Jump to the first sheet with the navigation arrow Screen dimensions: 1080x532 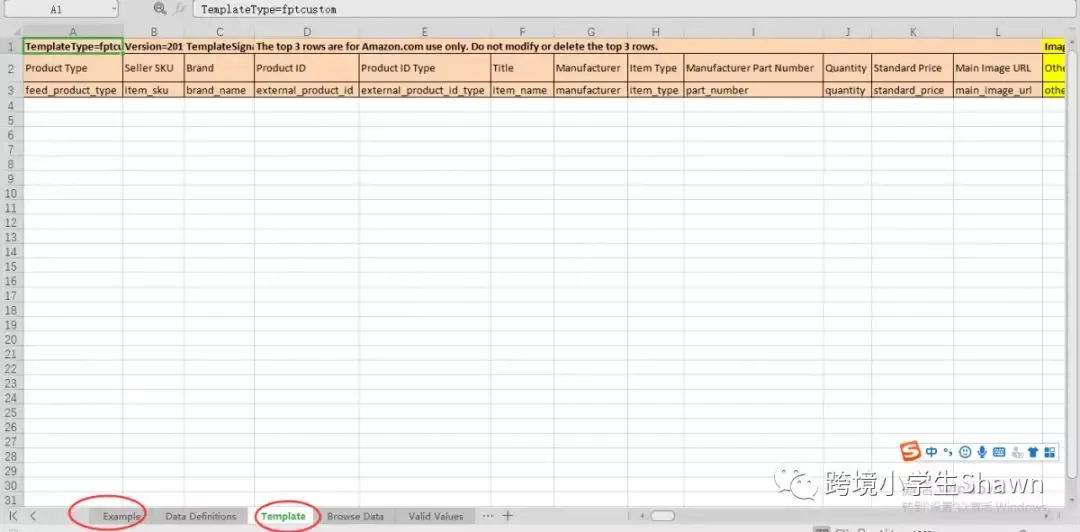pyautogui.click(x=14, y=515)
